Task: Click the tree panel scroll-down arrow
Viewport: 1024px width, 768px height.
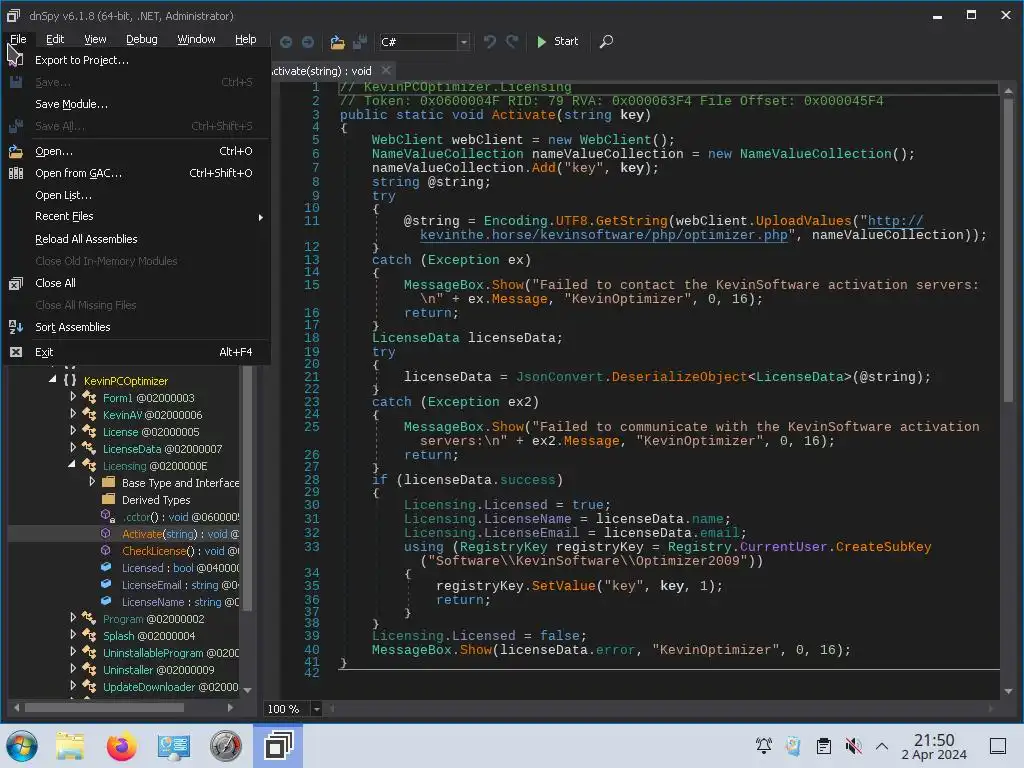Action: pyautogui.click(x=247, y=690)
